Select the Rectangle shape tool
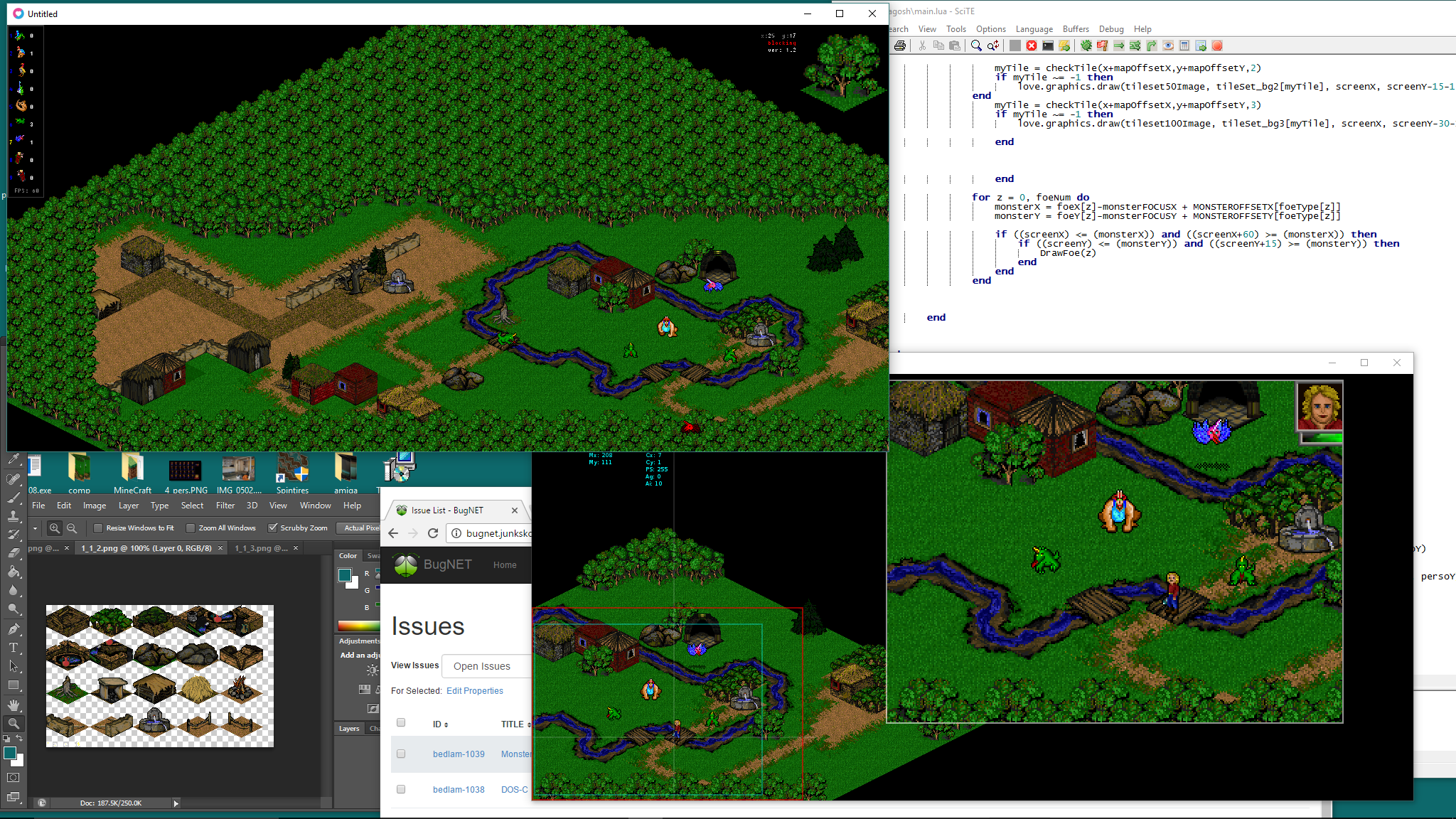Image resolution: width=1456 pixels, height=819 pixels. point(14,685)
